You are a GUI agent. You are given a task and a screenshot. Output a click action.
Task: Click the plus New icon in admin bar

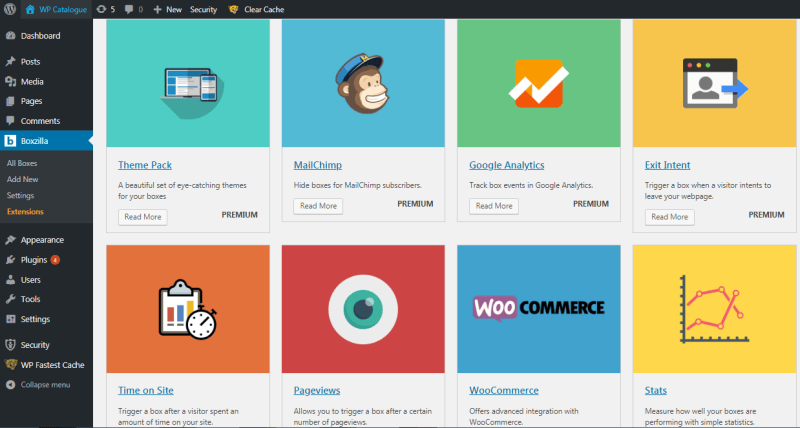[x=158, y=9]
